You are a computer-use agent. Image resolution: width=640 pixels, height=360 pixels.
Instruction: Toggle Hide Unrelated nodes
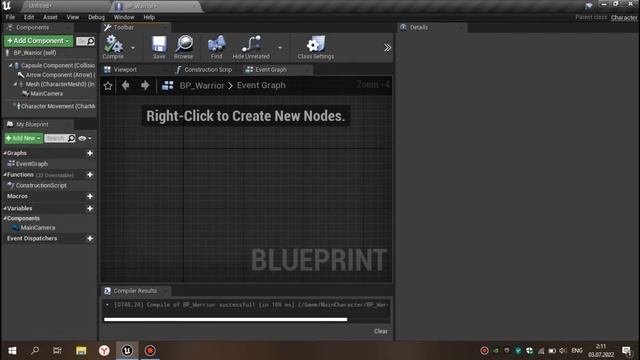(x=251, y=47)
